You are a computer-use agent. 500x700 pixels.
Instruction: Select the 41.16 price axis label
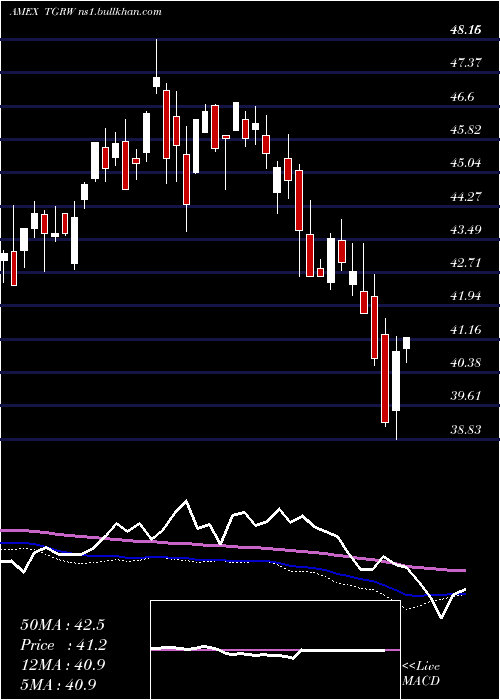pos(466,330)
